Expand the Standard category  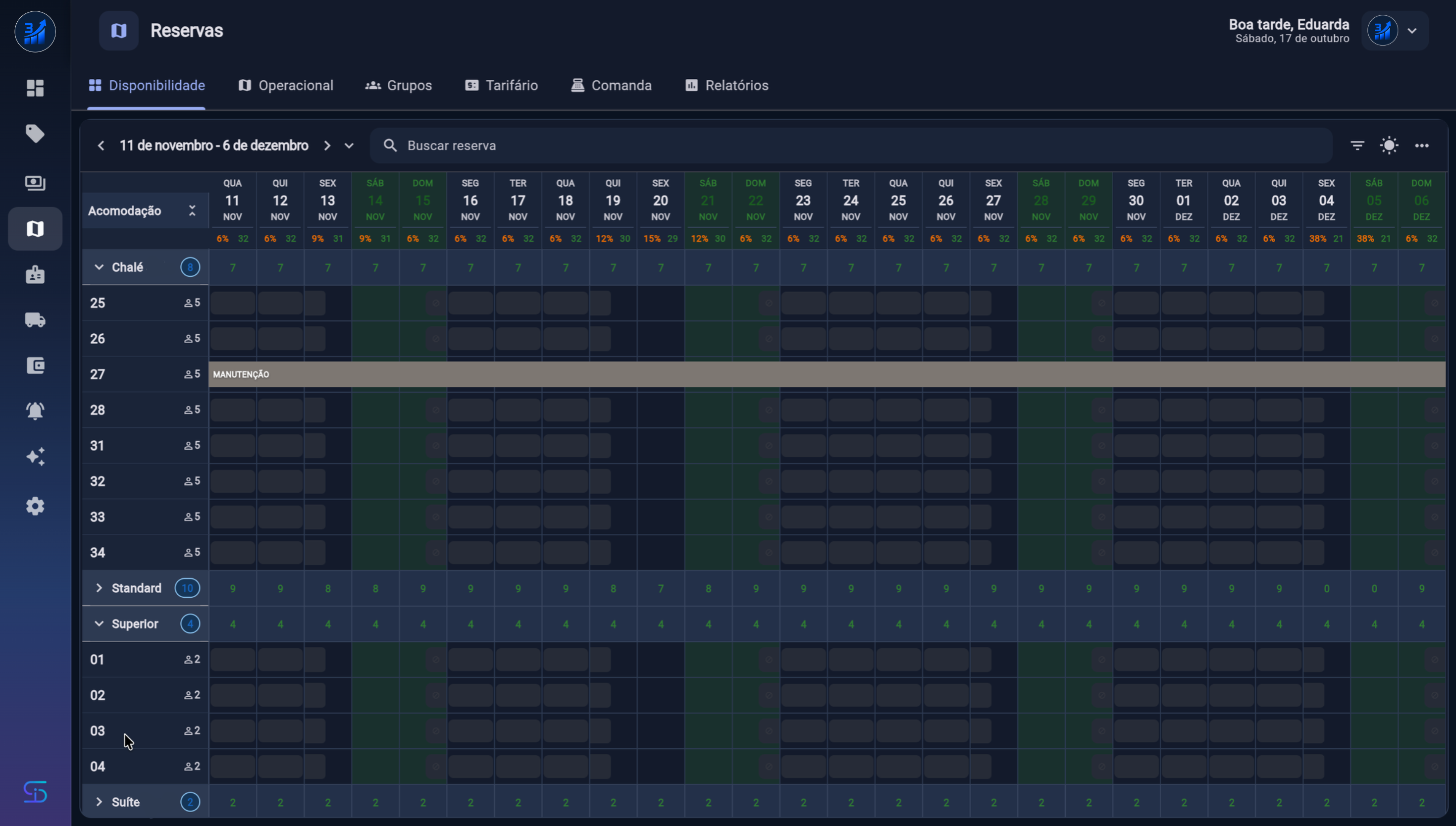[99, 588]
